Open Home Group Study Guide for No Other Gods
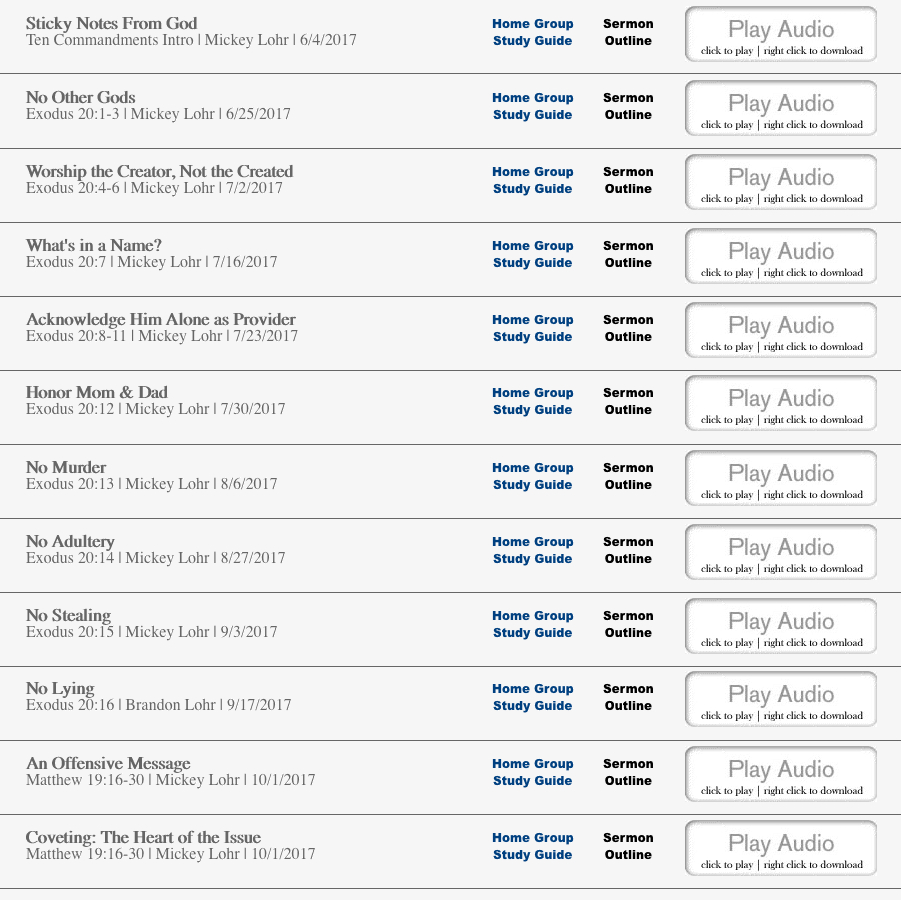This screenshot has width=901, height=900. tap(532, 106)
